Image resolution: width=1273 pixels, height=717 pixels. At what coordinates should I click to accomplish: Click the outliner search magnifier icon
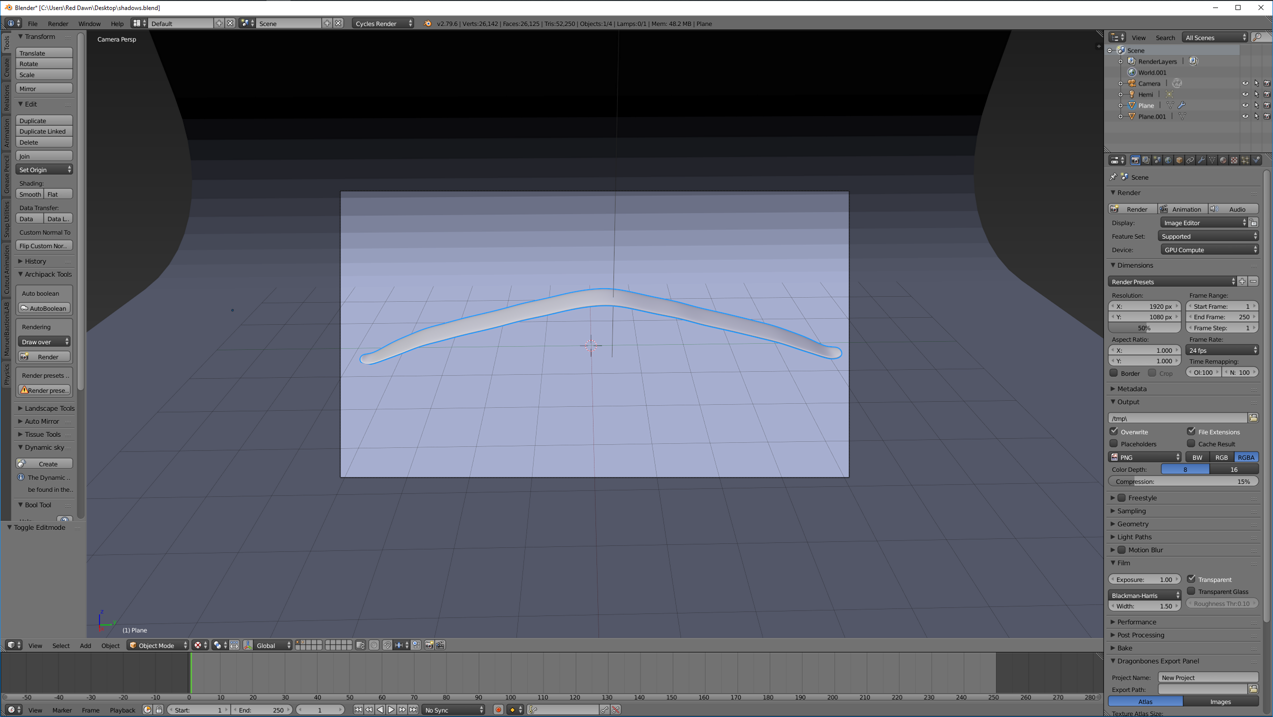point(1258,37)
